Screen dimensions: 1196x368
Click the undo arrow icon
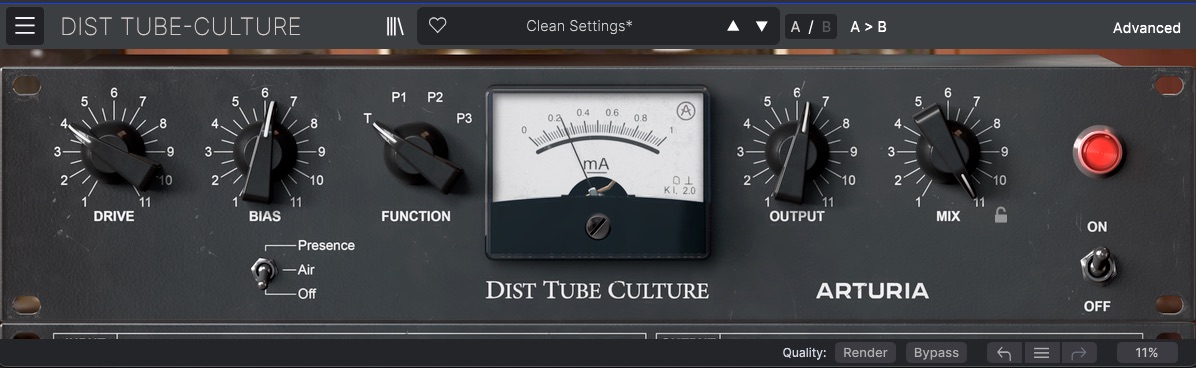tap(1005, 353)
